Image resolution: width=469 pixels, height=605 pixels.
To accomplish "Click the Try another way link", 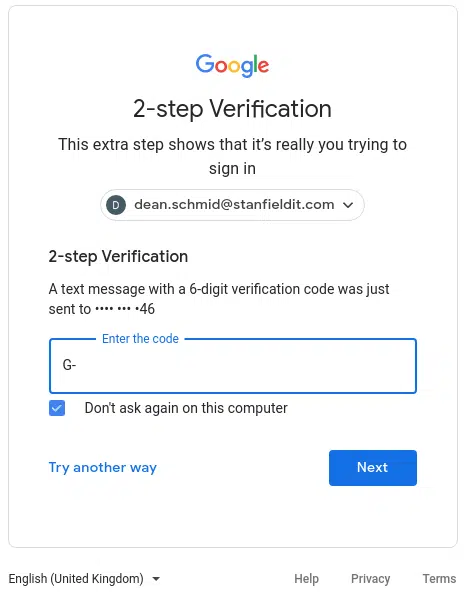I will (x=103, y=467).
